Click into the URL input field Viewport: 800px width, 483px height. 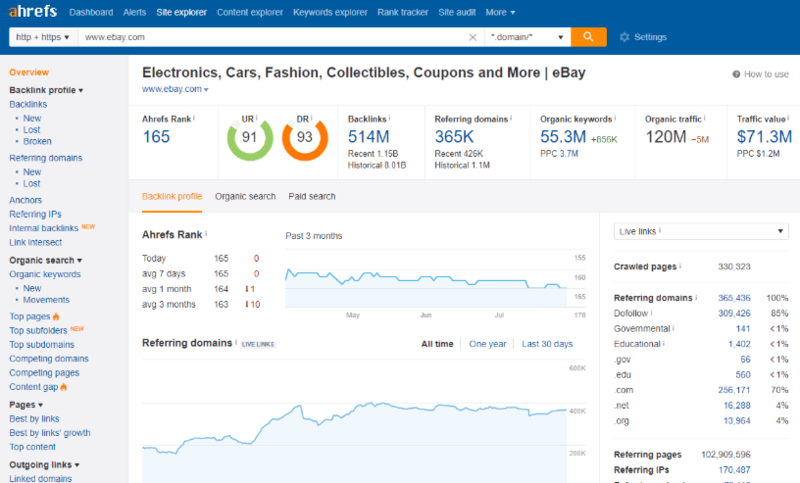[x=270, y=37]
